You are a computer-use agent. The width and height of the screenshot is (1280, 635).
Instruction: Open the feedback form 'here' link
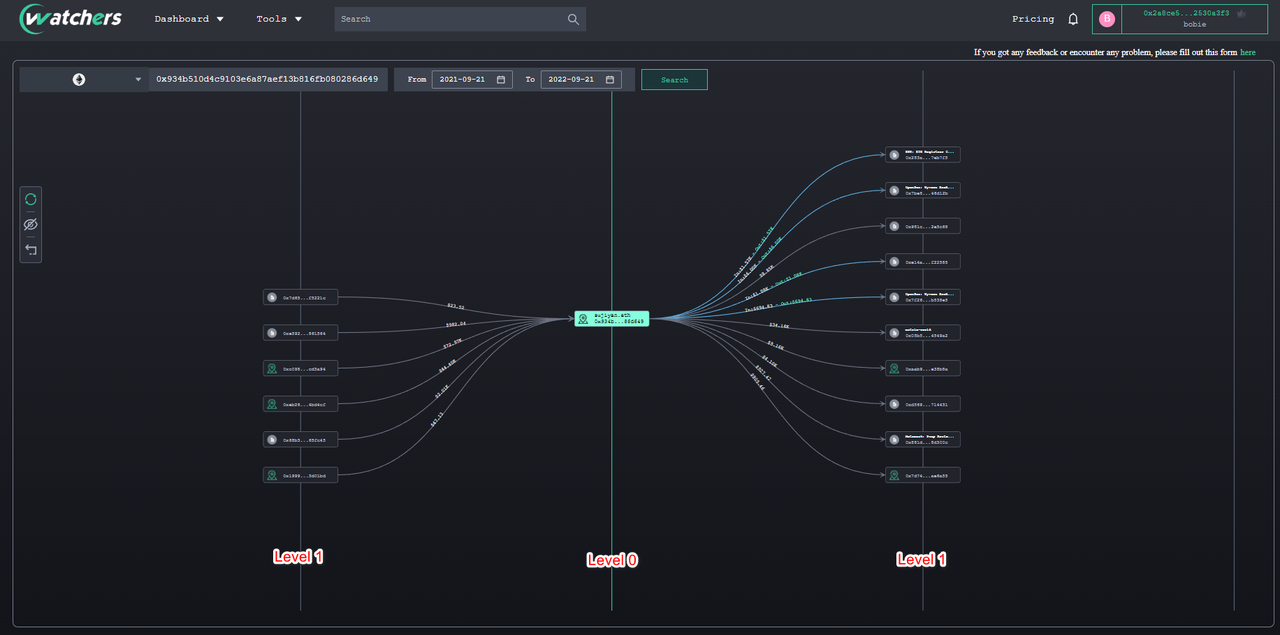point(1248,52)
